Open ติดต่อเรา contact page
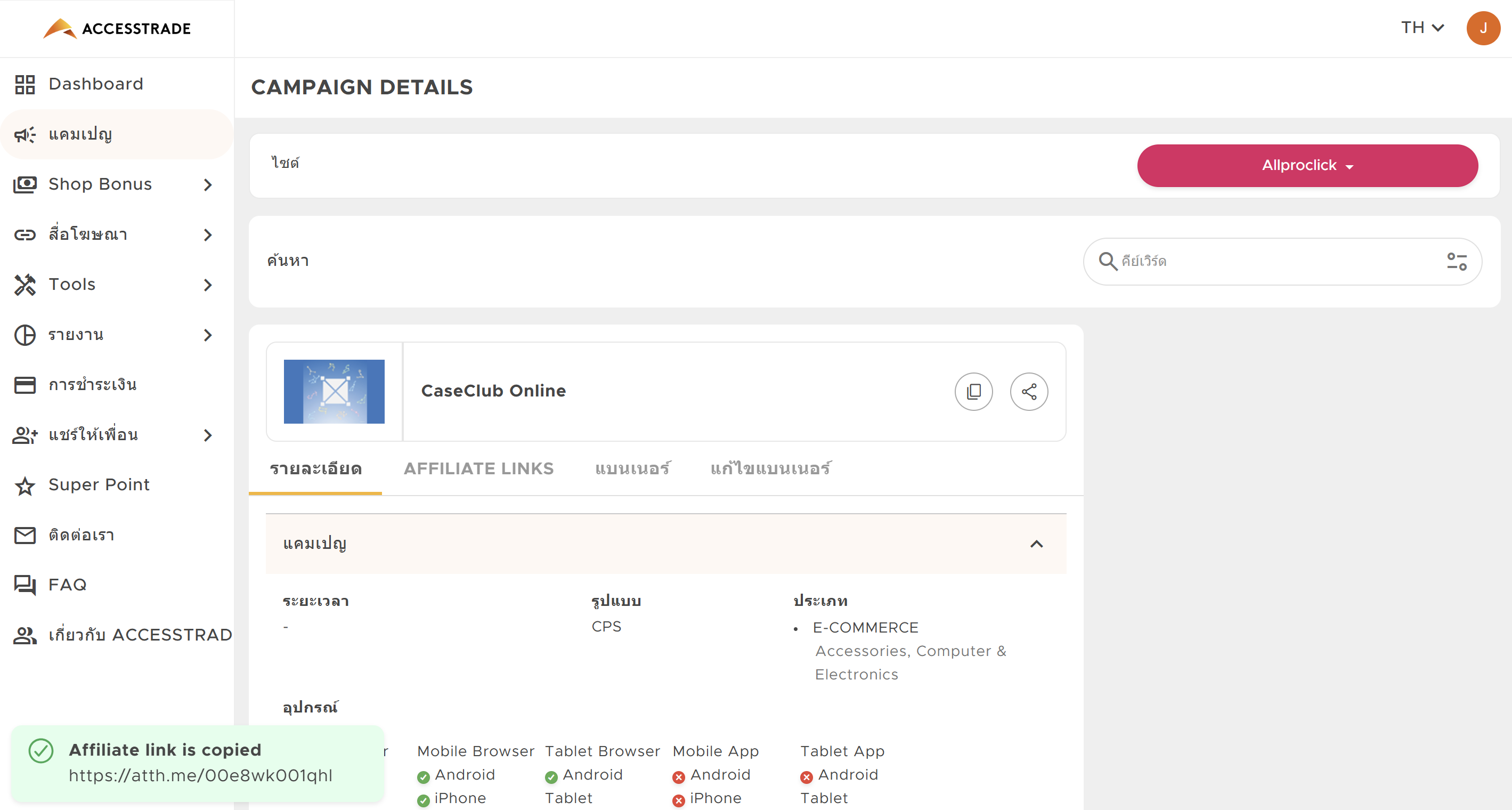1512x810 pixels. (x=117, y=536)
